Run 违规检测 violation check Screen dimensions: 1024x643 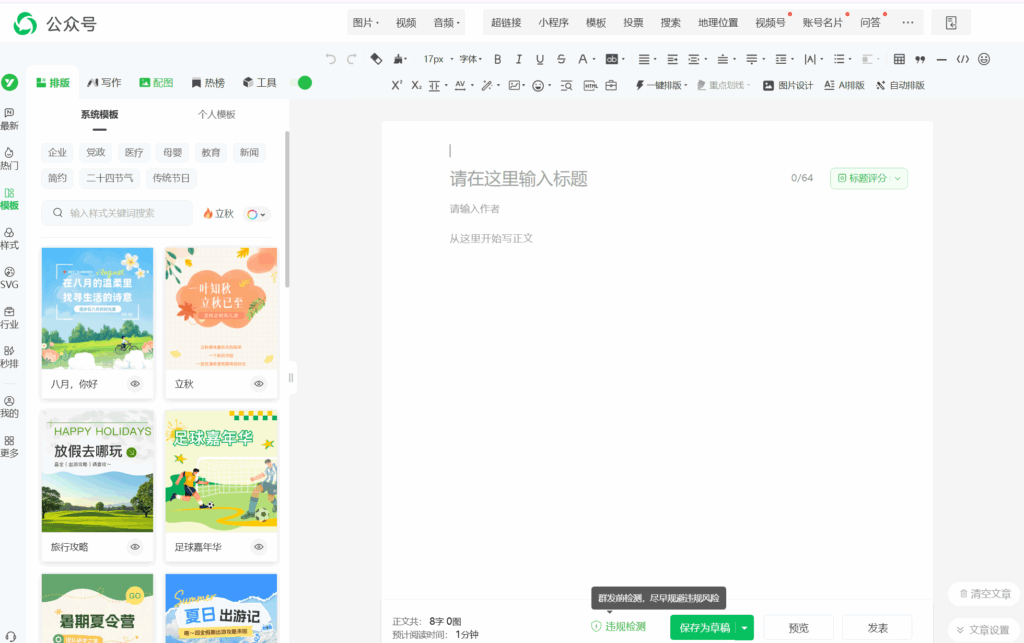pyautogui.click(x=618, y=627)
